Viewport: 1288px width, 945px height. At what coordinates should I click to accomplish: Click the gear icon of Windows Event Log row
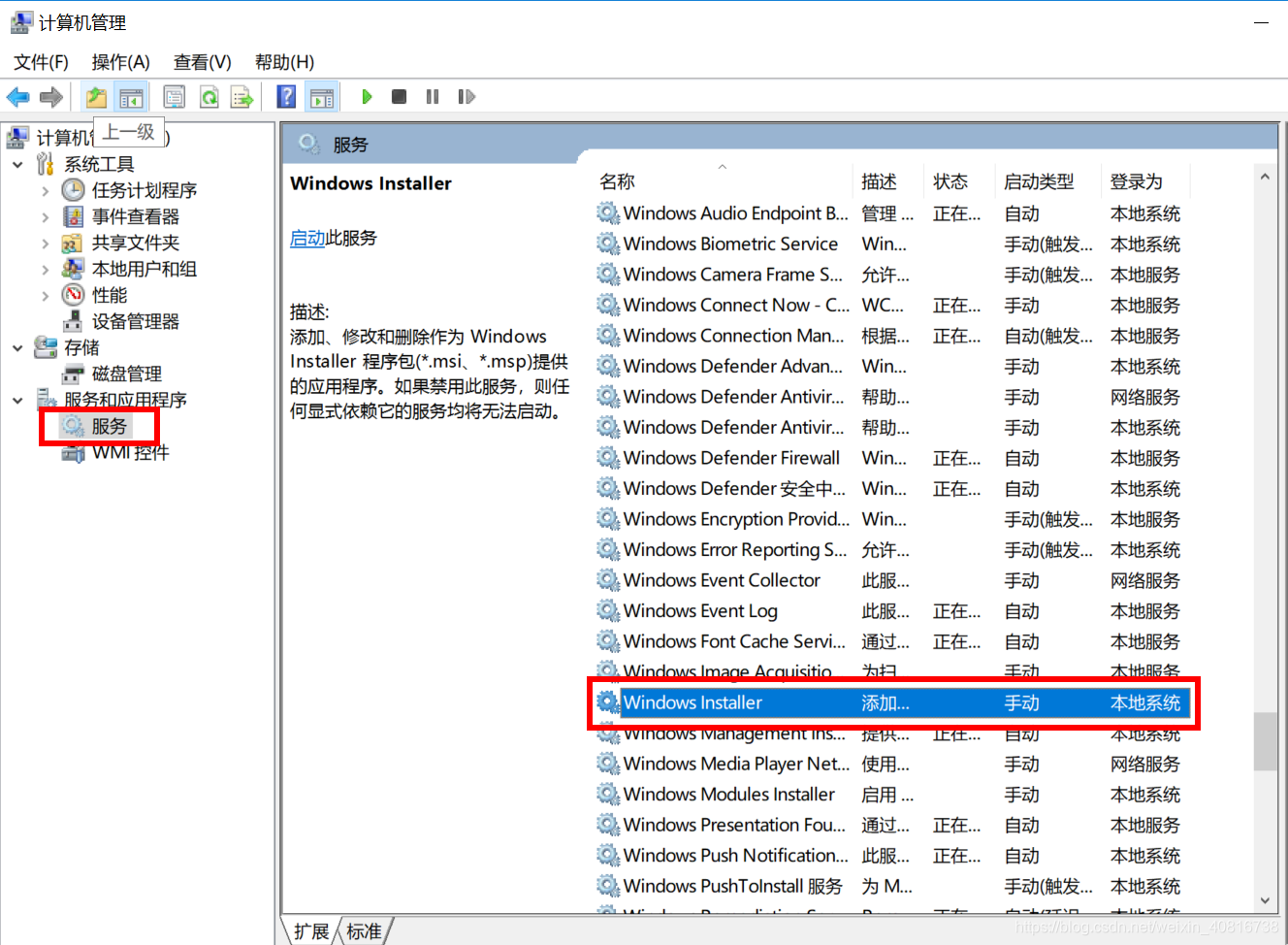click(607, 611)
